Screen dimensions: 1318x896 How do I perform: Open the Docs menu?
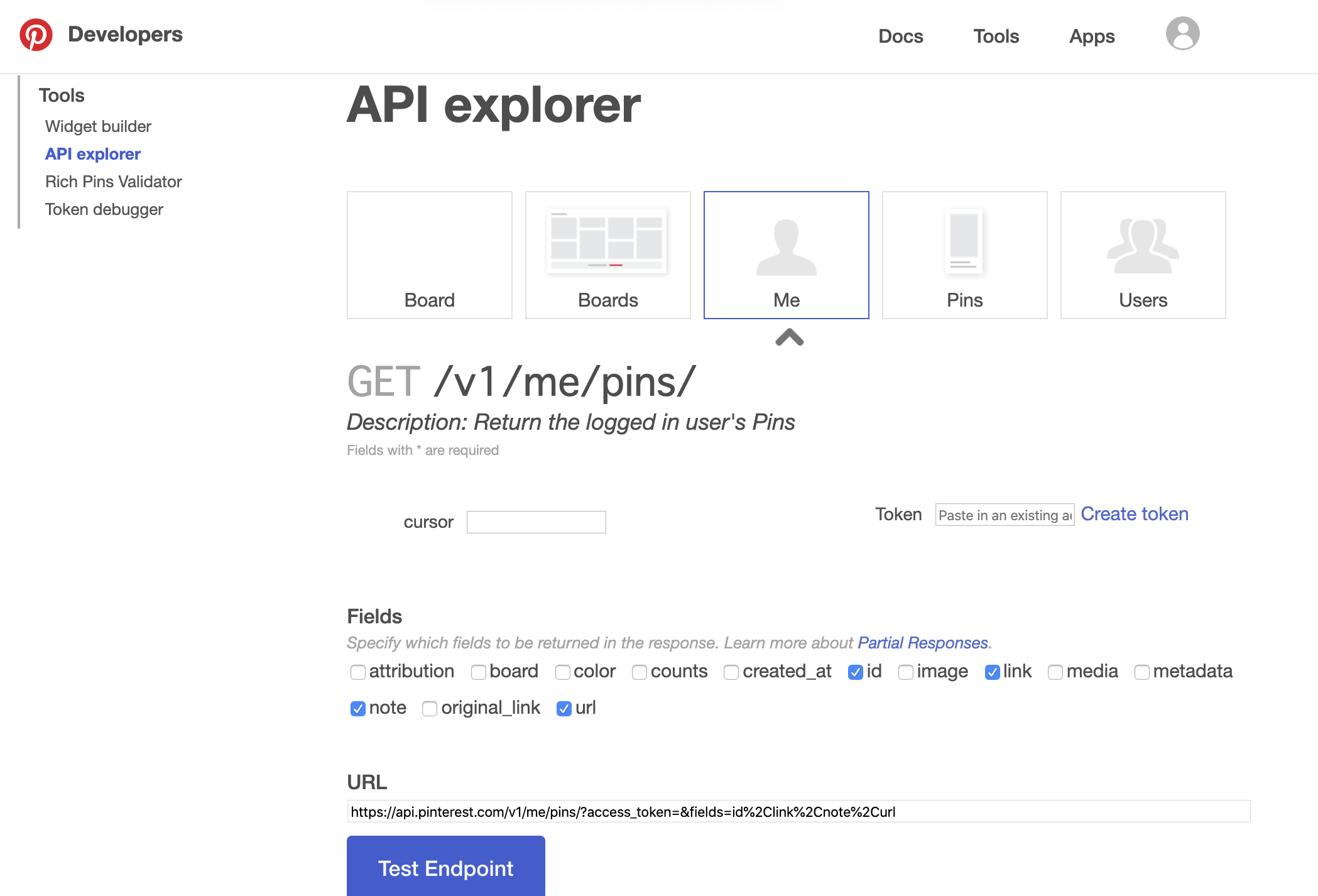click(900, 36)
